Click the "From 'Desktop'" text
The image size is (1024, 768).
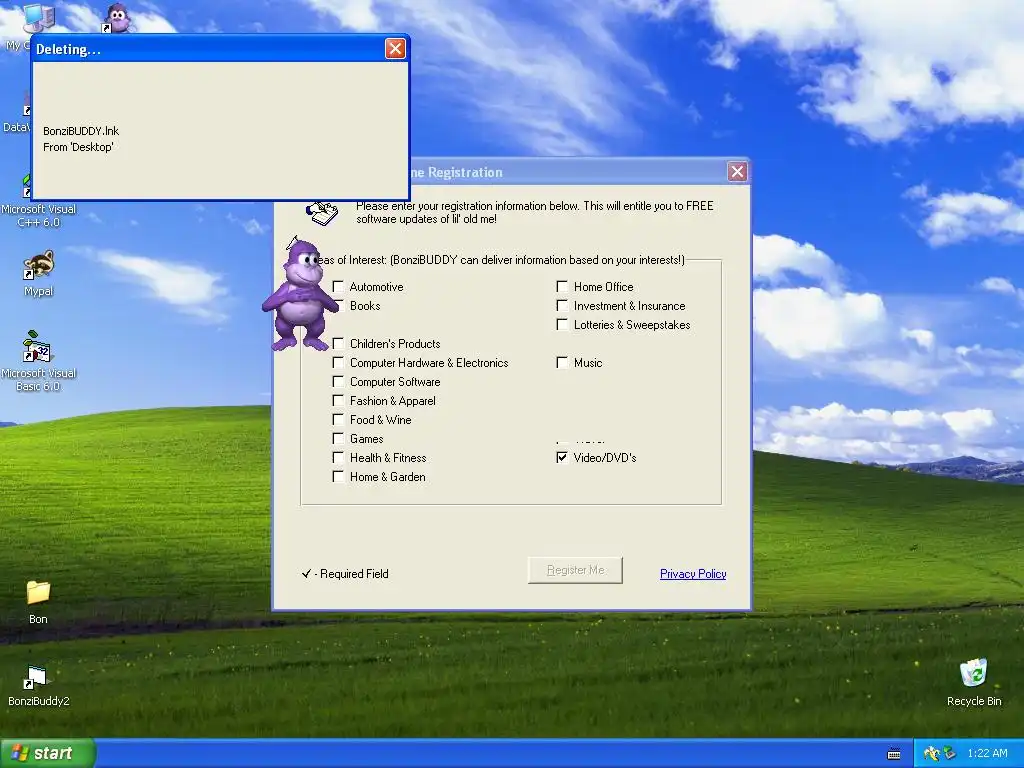click(78, 147)
